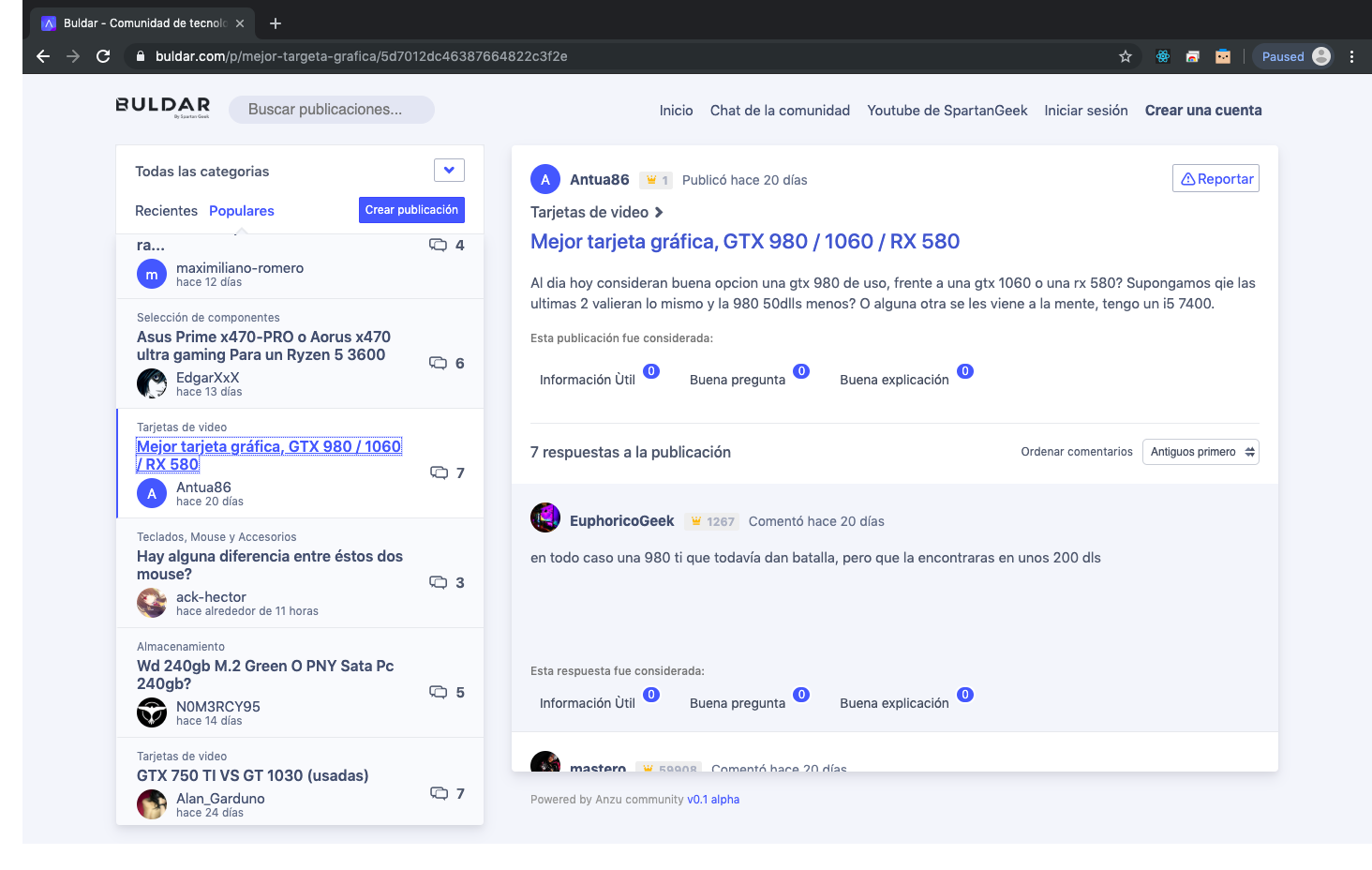Image resolution: width=1372 pixels, height=870 pixels.
Task: Switch to the Recientes tab
Action: (x=166, y=211)
